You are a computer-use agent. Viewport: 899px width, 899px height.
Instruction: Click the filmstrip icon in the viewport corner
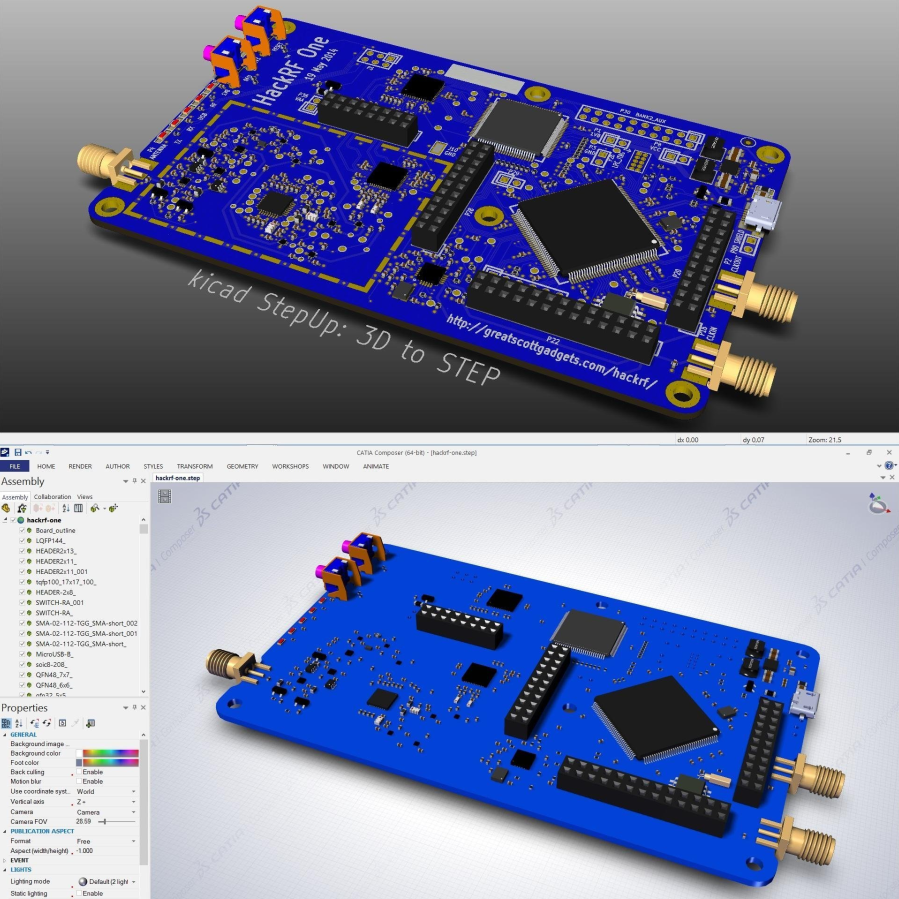(165, 495)
